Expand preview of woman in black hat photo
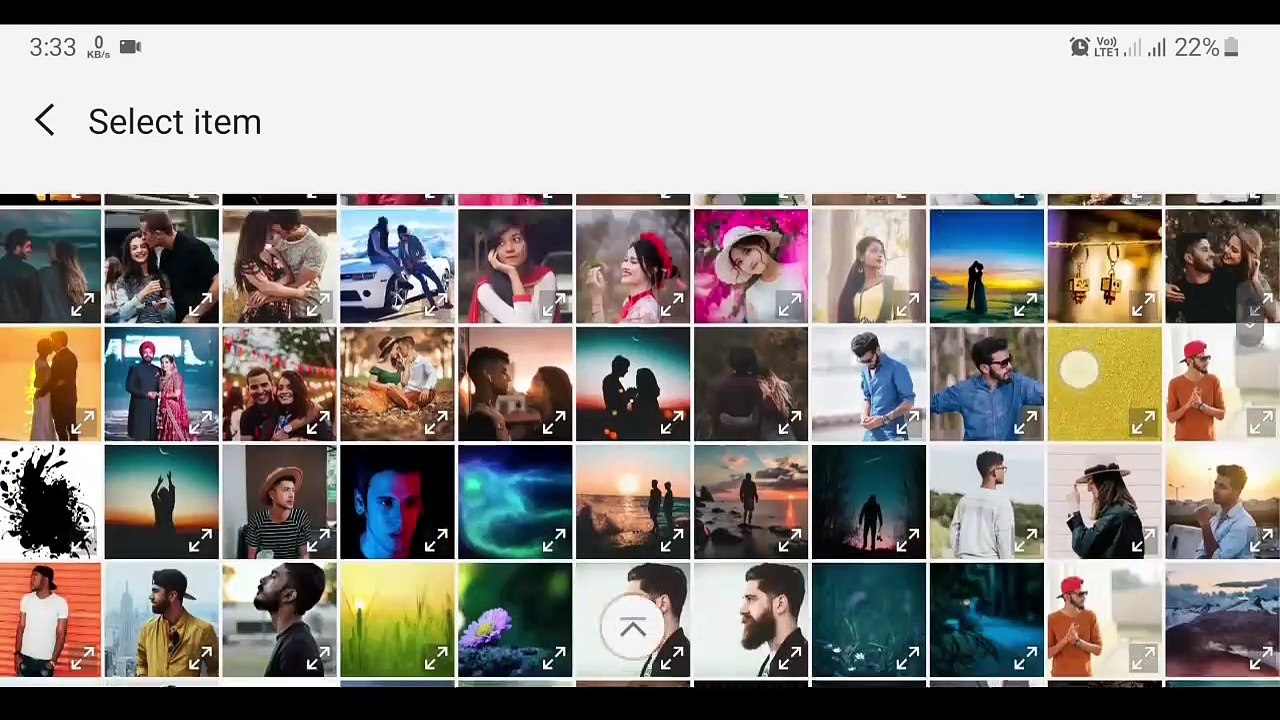The image size is (1280, 720). point(1145,541)
